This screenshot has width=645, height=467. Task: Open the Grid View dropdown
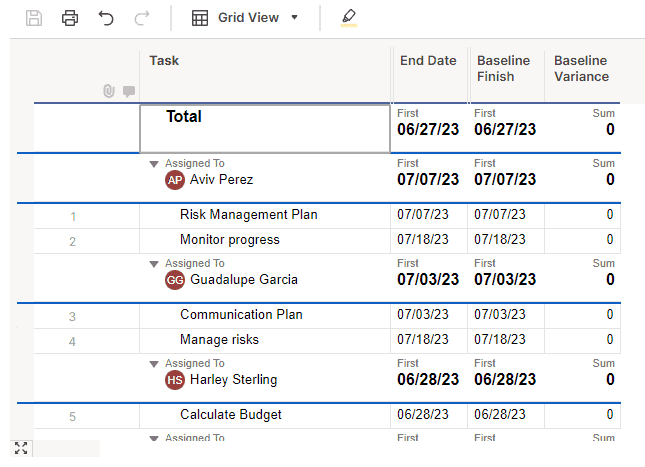245,18
